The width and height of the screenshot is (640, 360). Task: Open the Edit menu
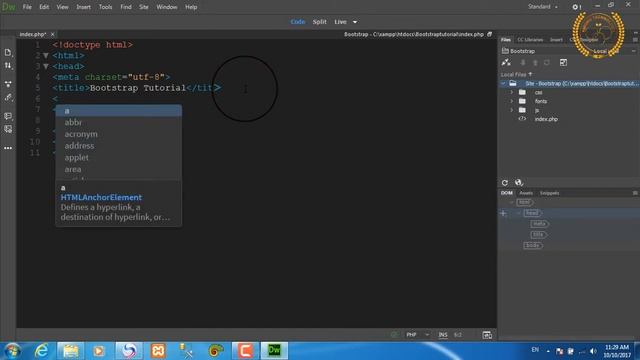(44, 7)
